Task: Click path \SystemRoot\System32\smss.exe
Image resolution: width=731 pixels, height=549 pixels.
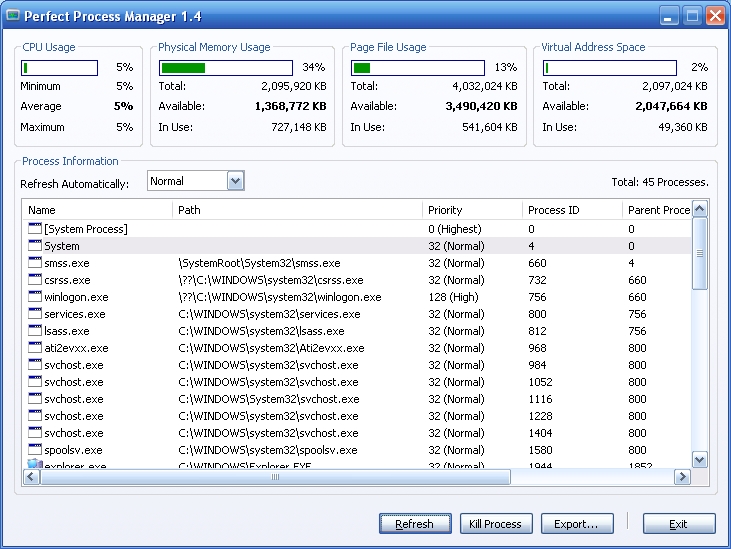Action: [259, 263]
